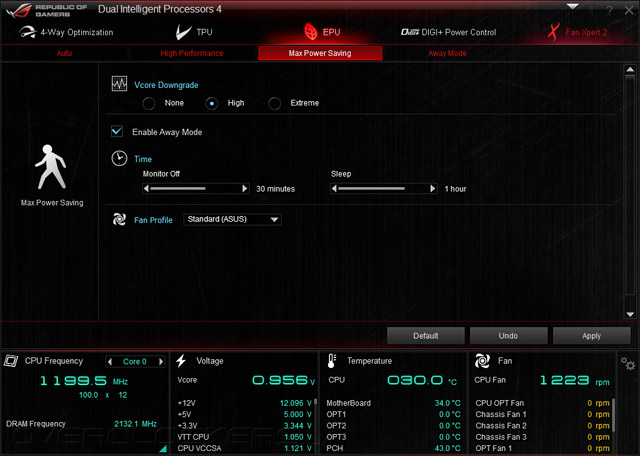Image resolution: width=640 pixels, height=456 pixels.
Task: Click the green triangle under DRAM Frequency
Action: point(163,449)
